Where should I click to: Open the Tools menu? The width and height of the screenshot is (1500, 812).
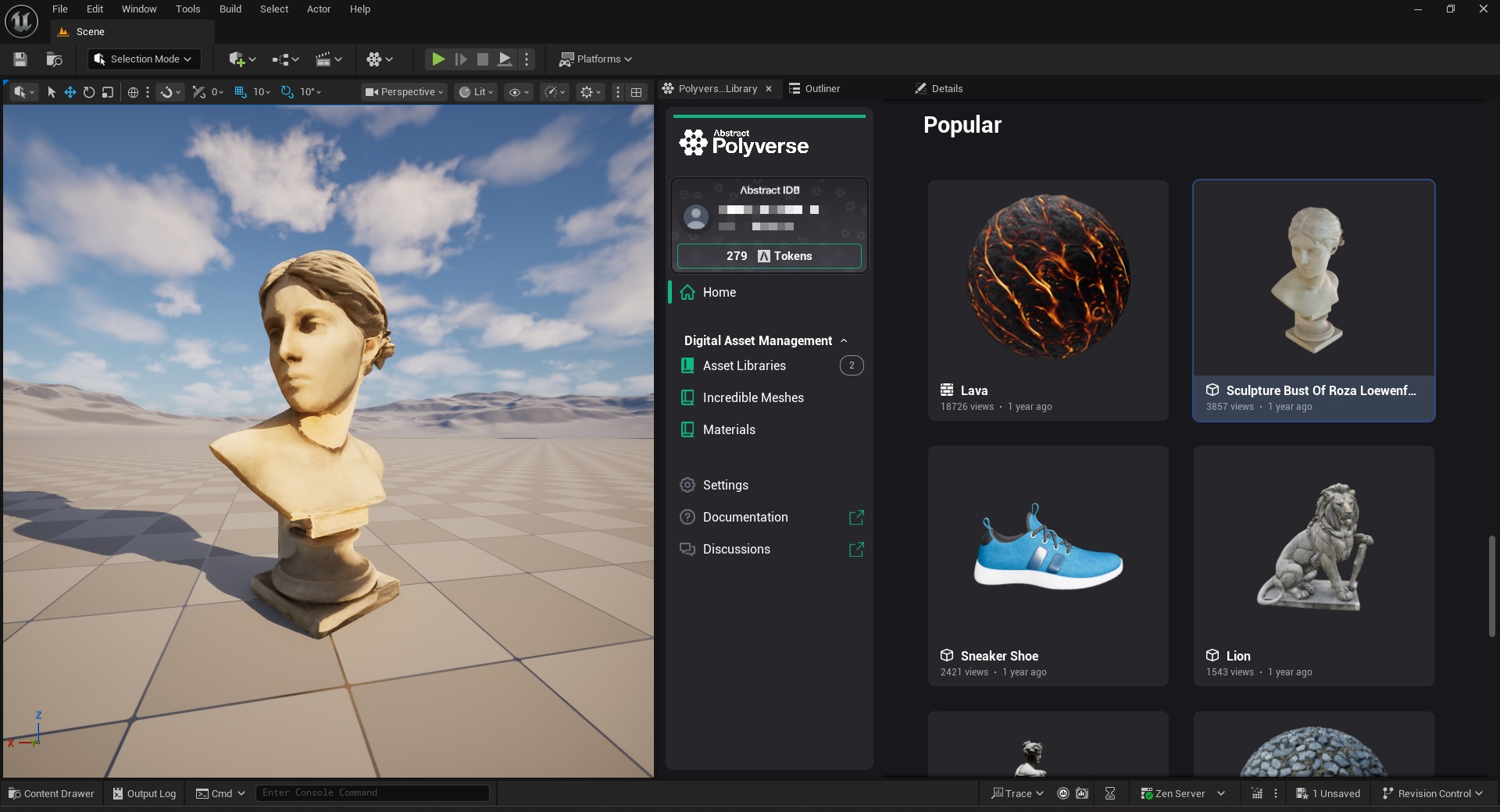187,9
